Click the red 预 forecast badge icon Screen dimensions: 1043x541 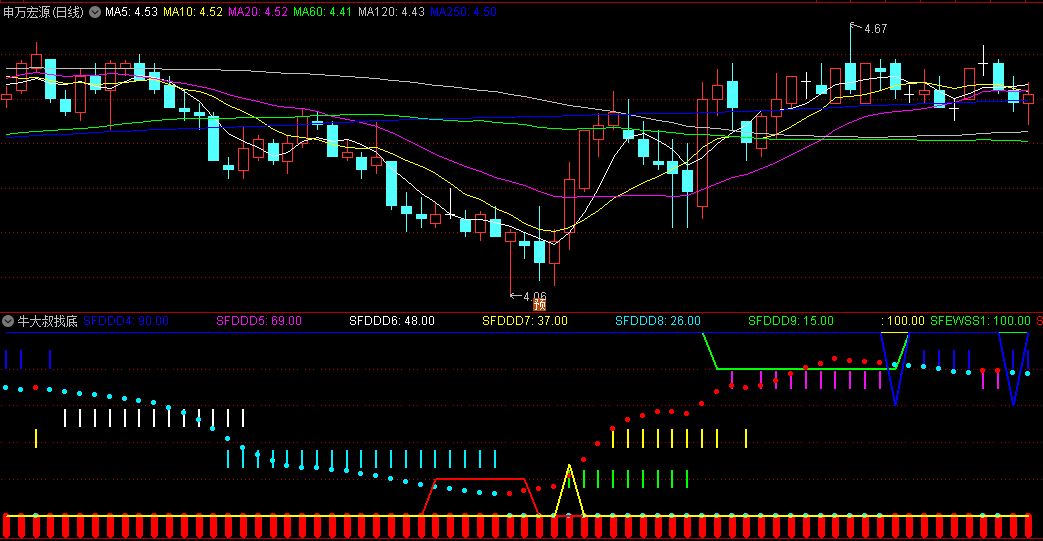(x=539, y=305)
